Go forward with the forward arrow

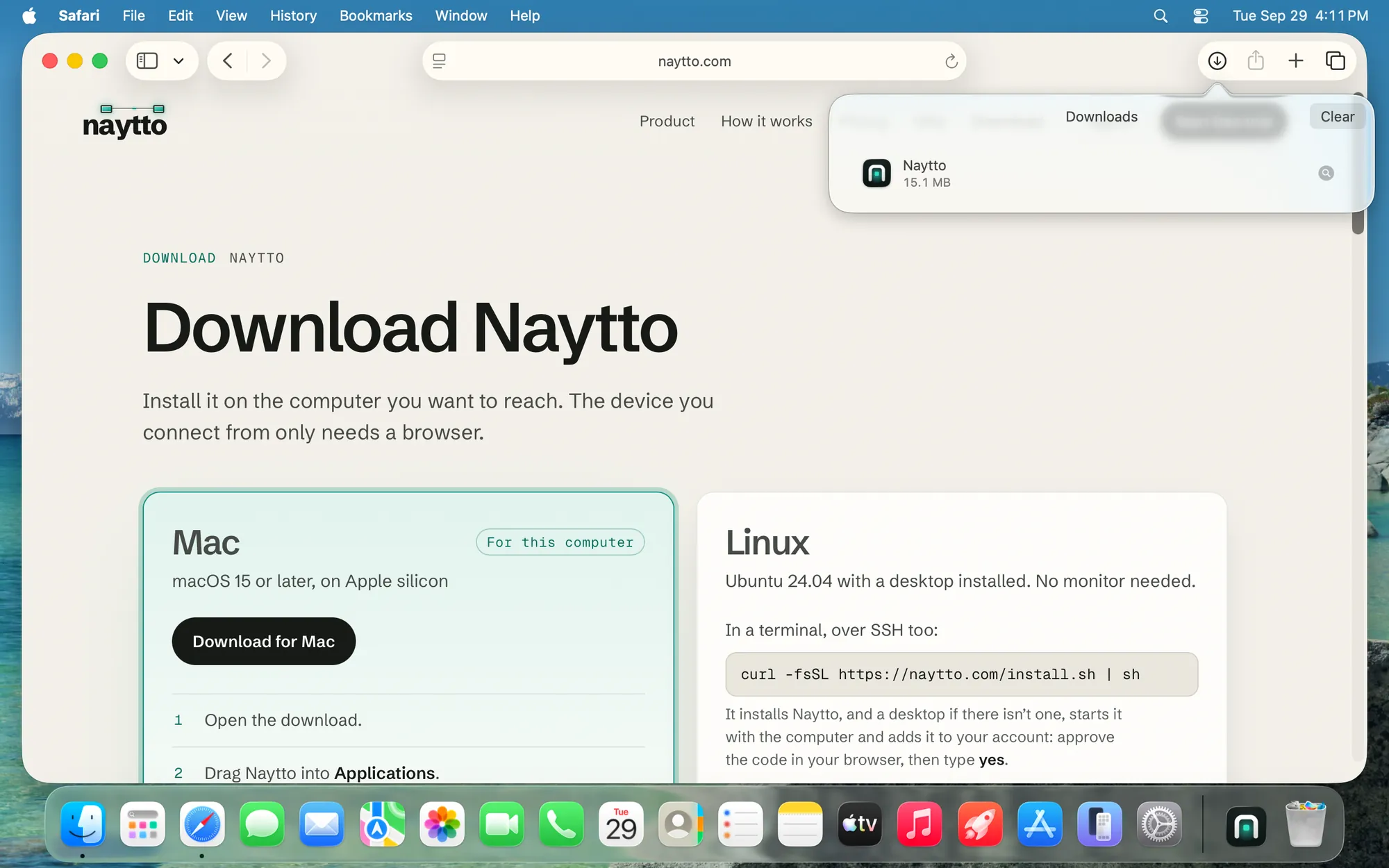266,61
